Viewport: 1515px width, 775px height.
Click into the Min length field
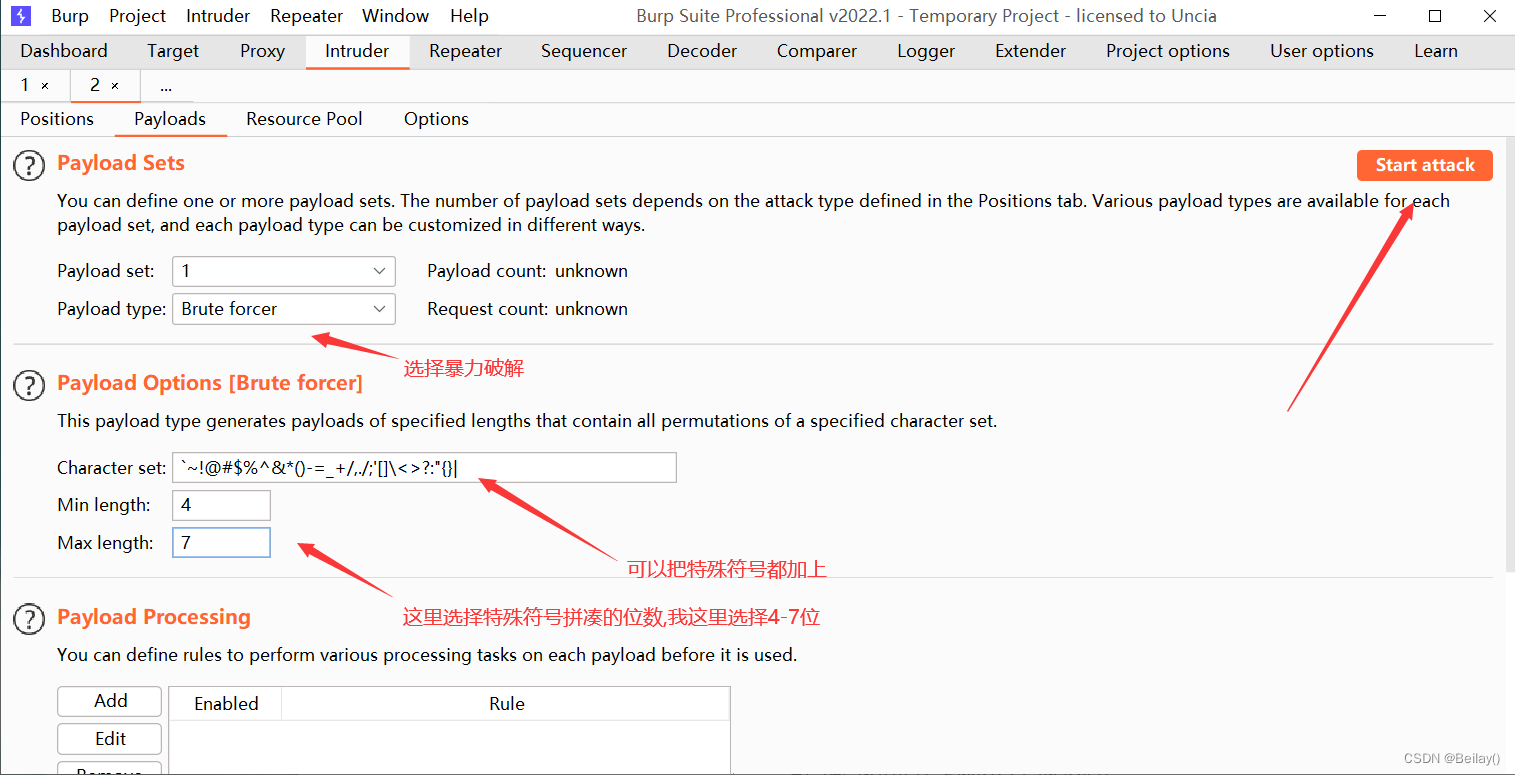click(221, 505)
